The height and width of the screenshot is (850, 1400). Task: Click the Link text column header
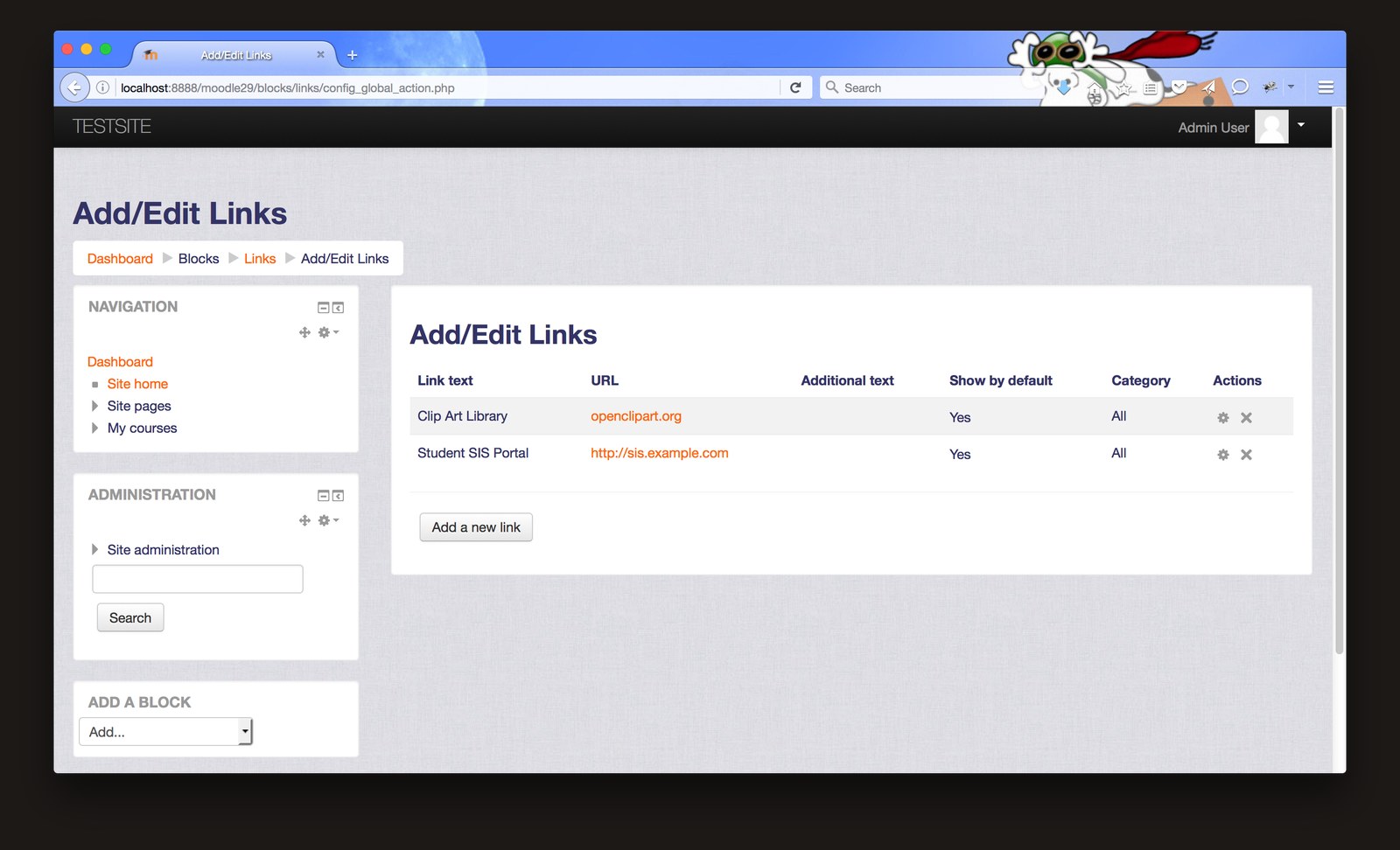coord(444,380)
